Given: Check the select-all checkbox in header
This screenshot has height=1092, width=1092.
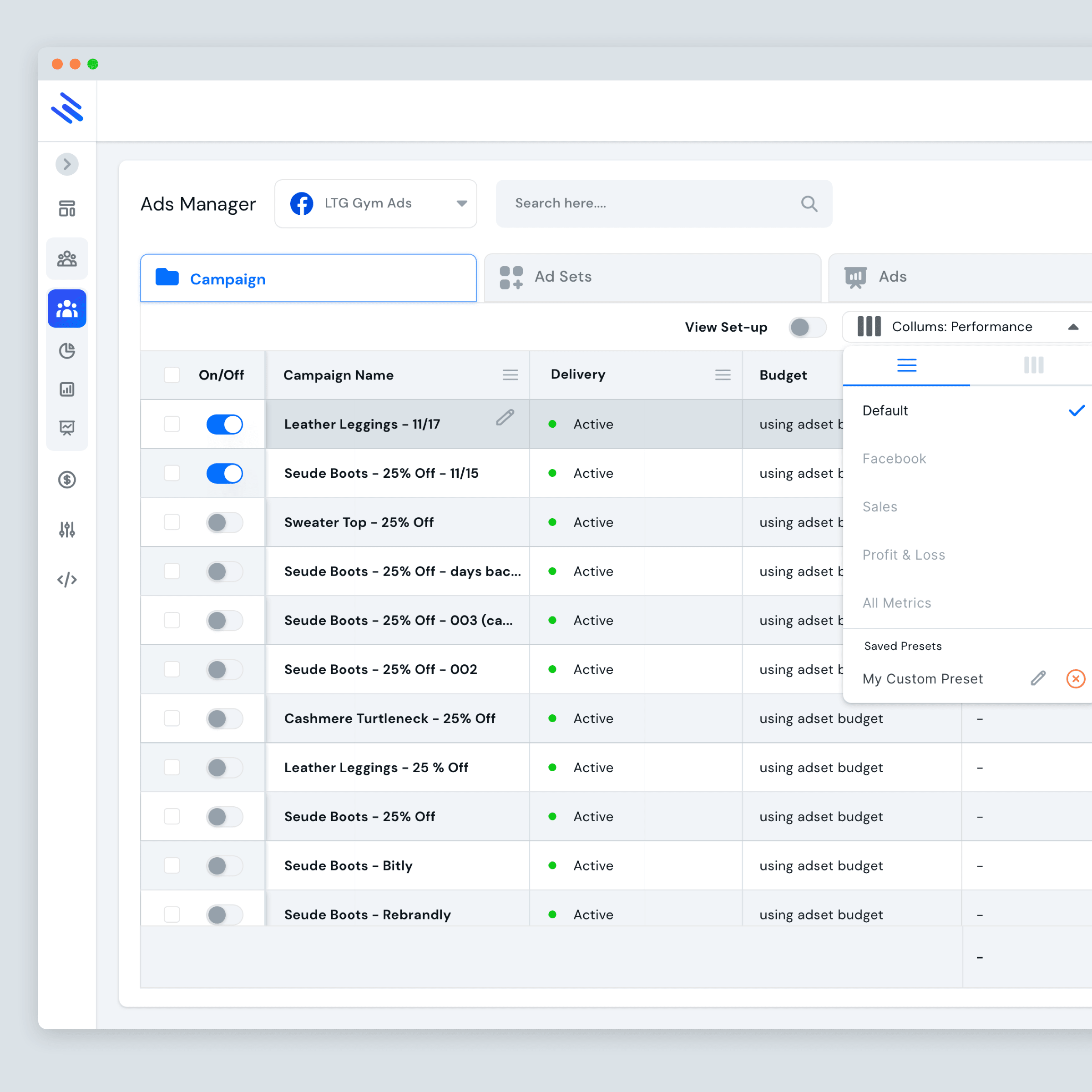Looking at the screenshot, I should [x=172, y=375].
